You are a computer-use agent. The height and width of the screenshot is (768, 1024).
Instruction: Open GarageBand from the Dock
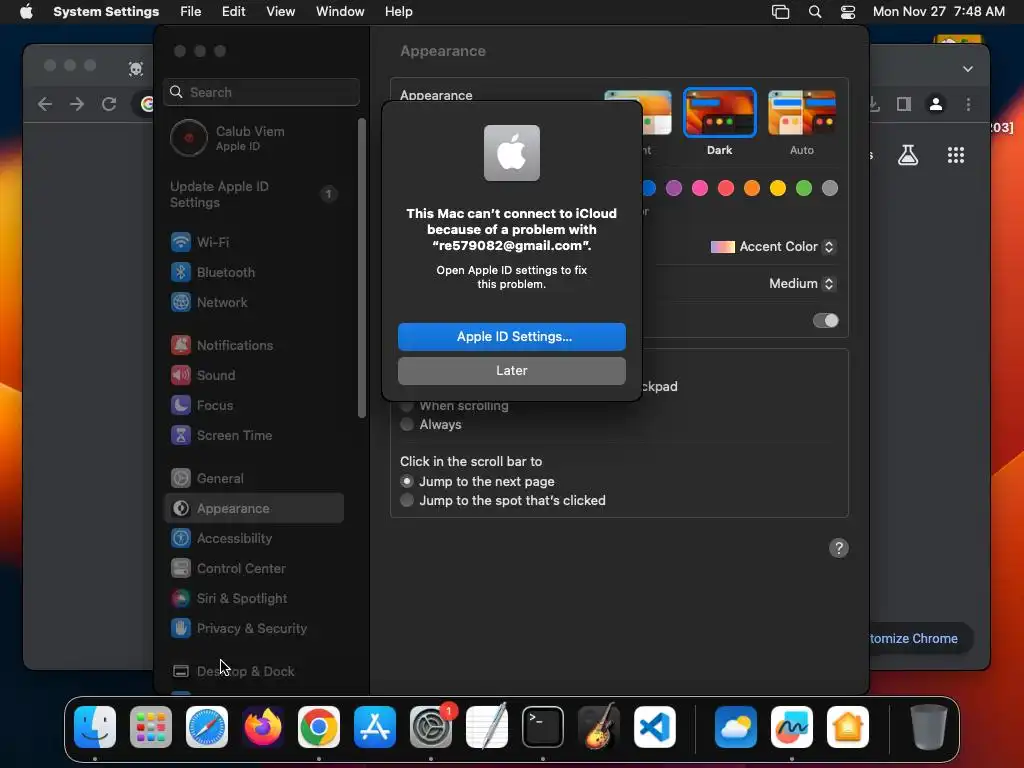(x=599, y=727)
